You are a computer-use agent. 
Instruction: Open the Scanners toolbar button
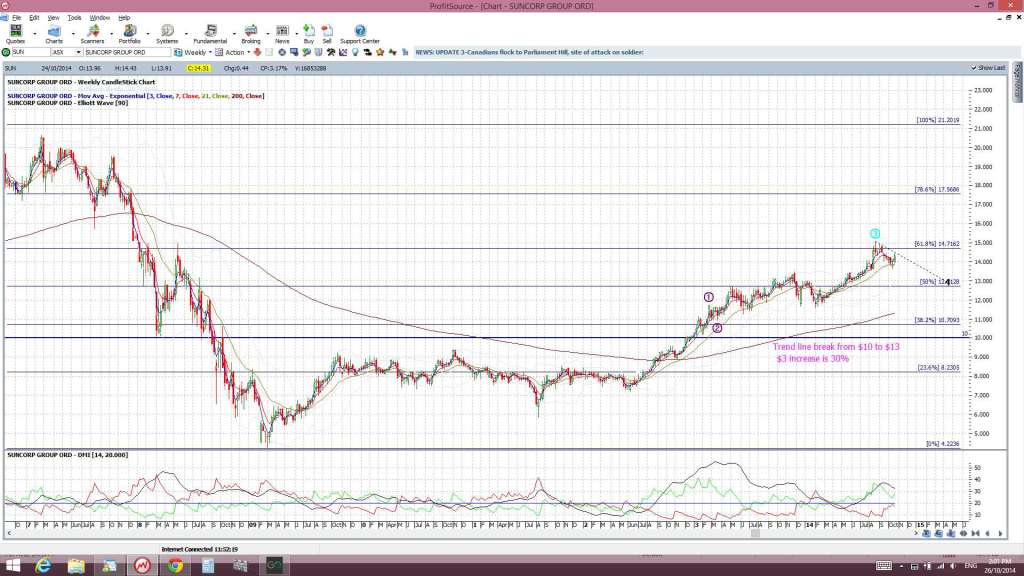coord(93,34)
